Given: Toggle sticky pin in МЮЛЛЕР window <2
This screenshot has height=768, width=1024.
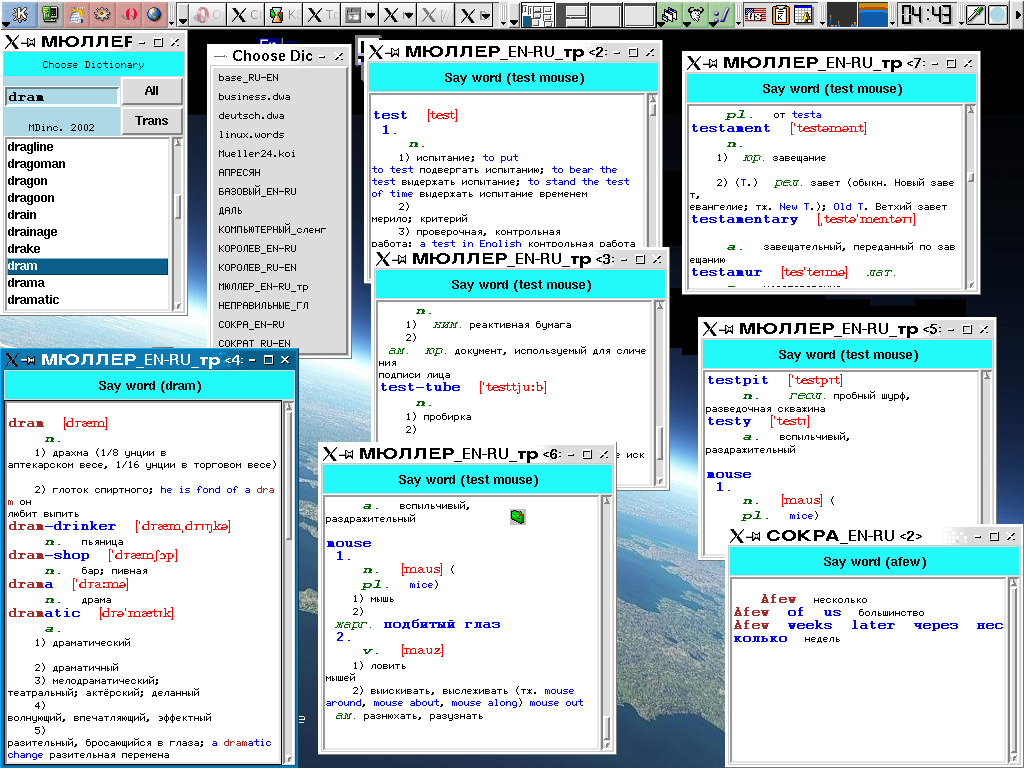Looking at the screenshot, I should coord(393,52).
